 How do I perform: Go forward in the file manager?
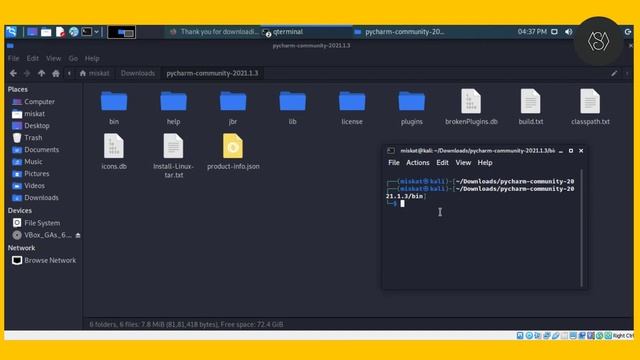pos(27,73)
